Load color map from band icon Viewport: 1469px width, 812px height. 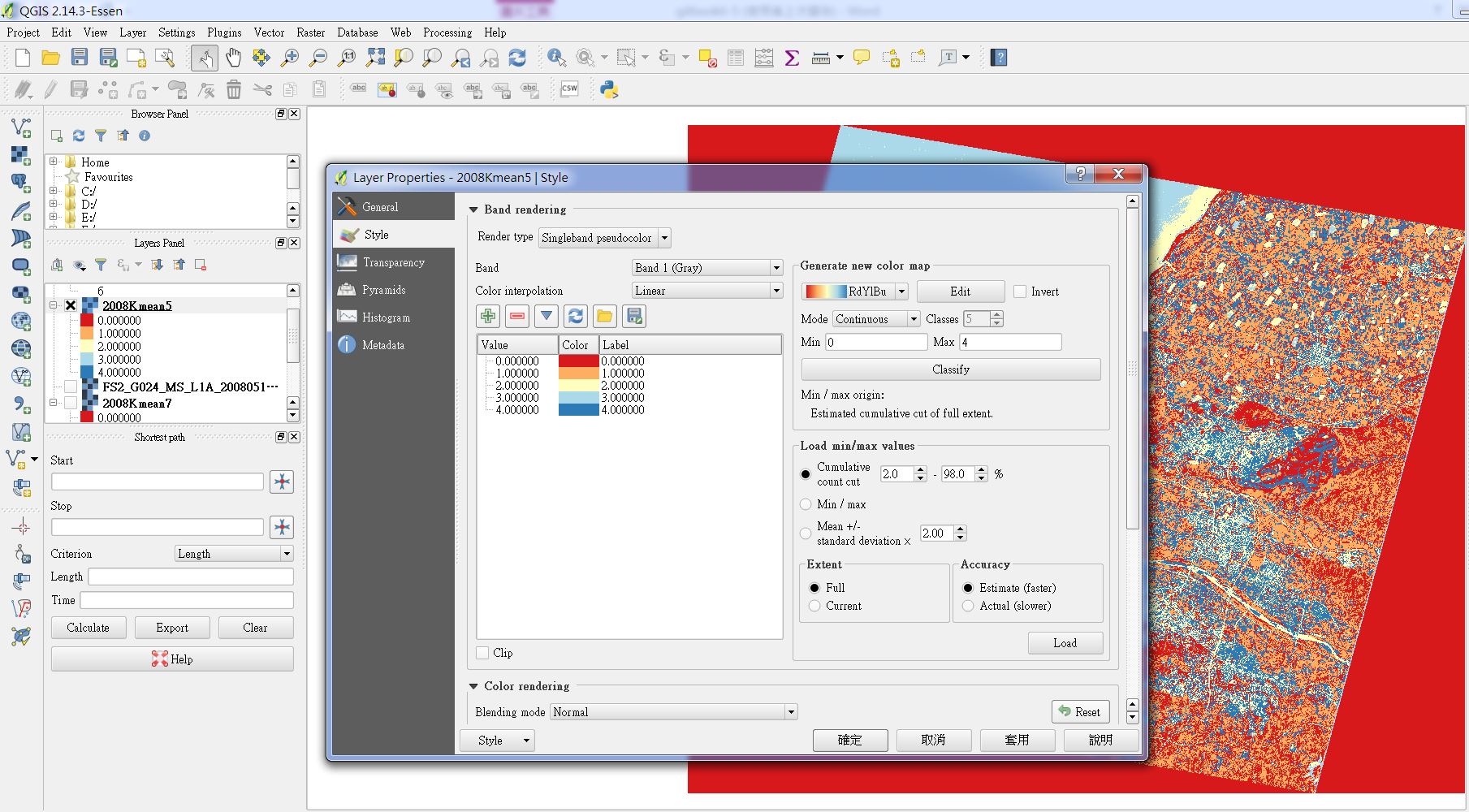576,316
